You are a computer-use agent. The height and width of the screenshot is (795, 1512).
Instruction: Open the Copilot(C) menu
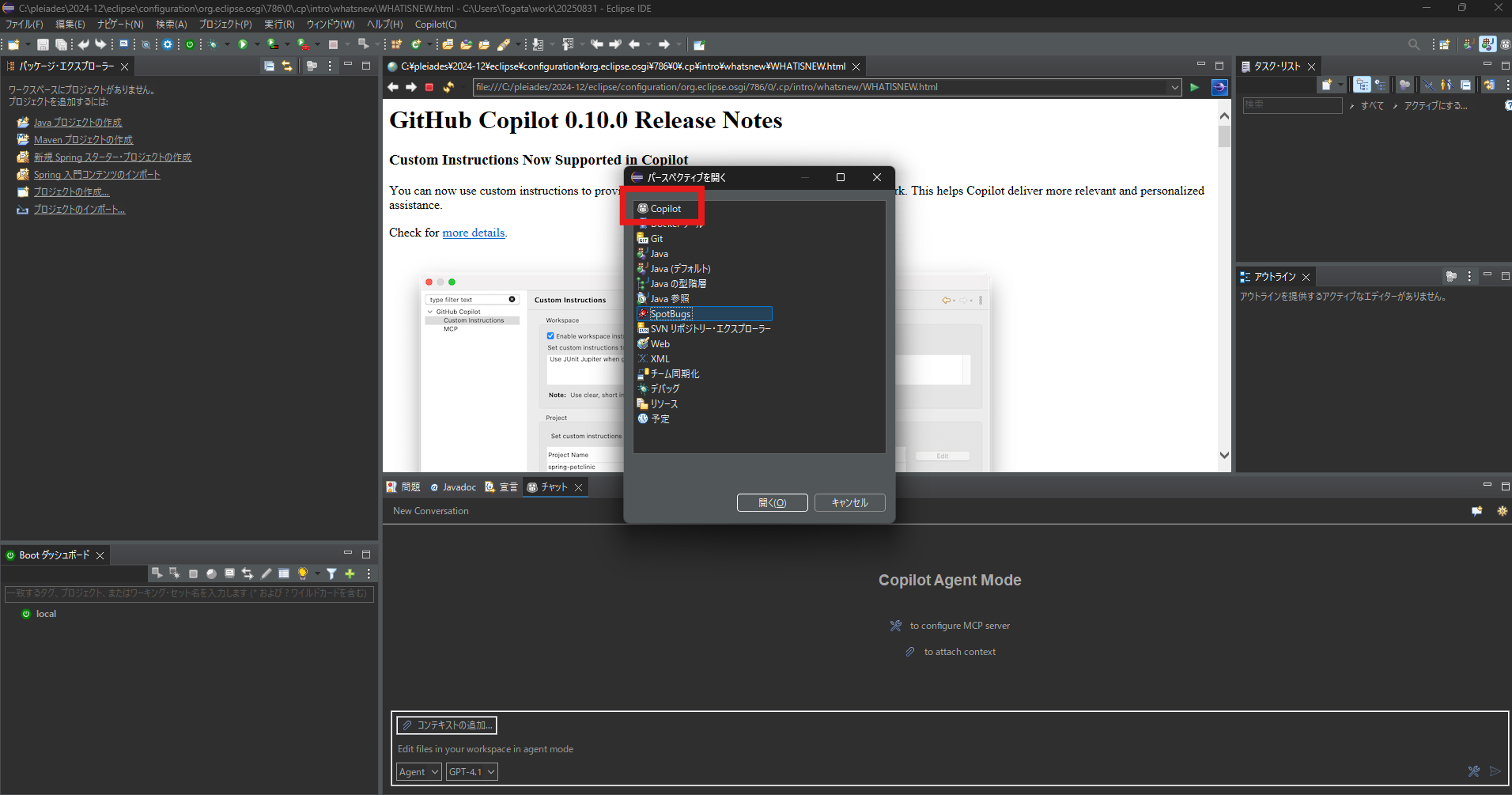(x=436, y=25)
